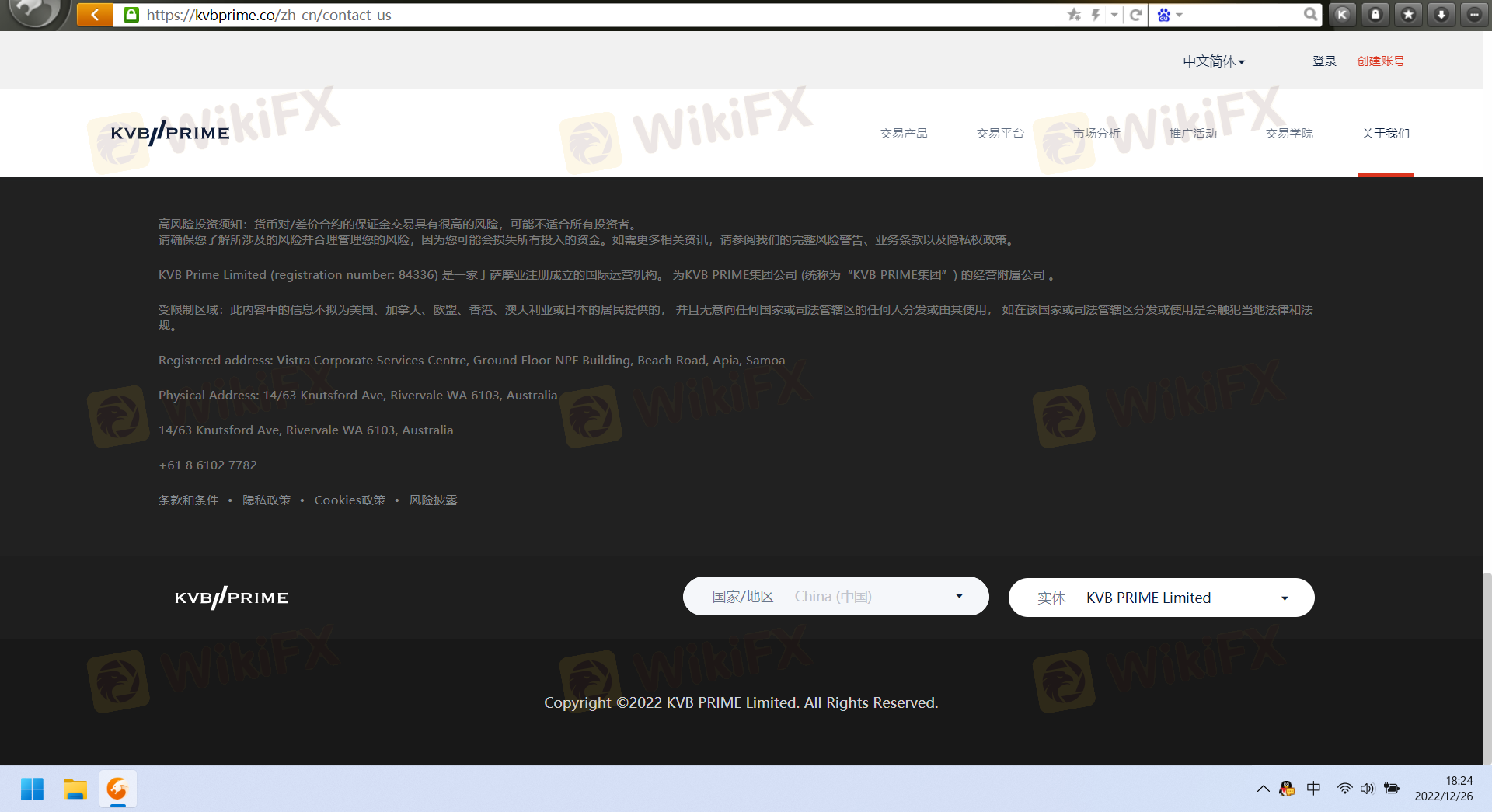The image size is (1492, 812).
Task: Click the KVB PRIME footer logo
Action: (232, 598)
